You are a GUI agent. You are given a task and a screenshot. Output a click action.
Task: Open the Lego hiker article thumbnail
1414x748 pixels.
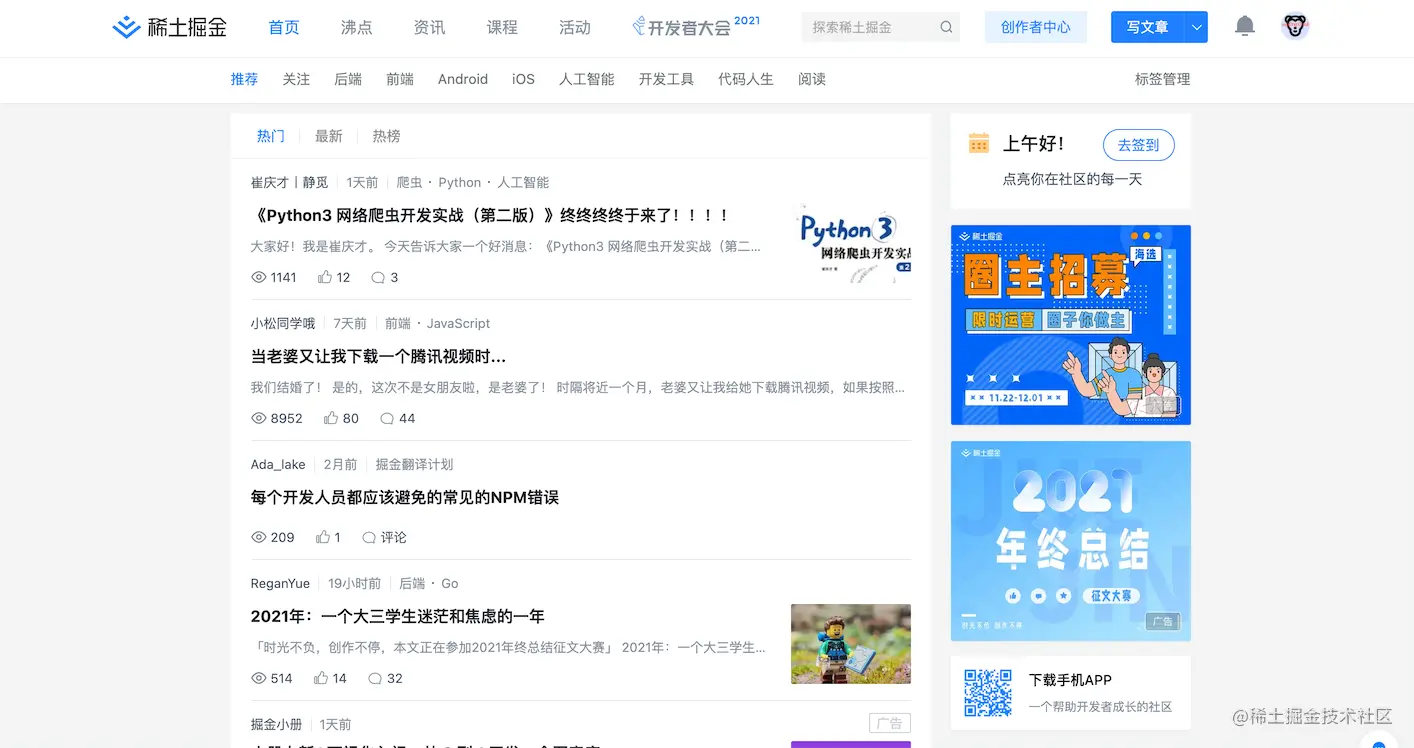click(x=851, y=644)
